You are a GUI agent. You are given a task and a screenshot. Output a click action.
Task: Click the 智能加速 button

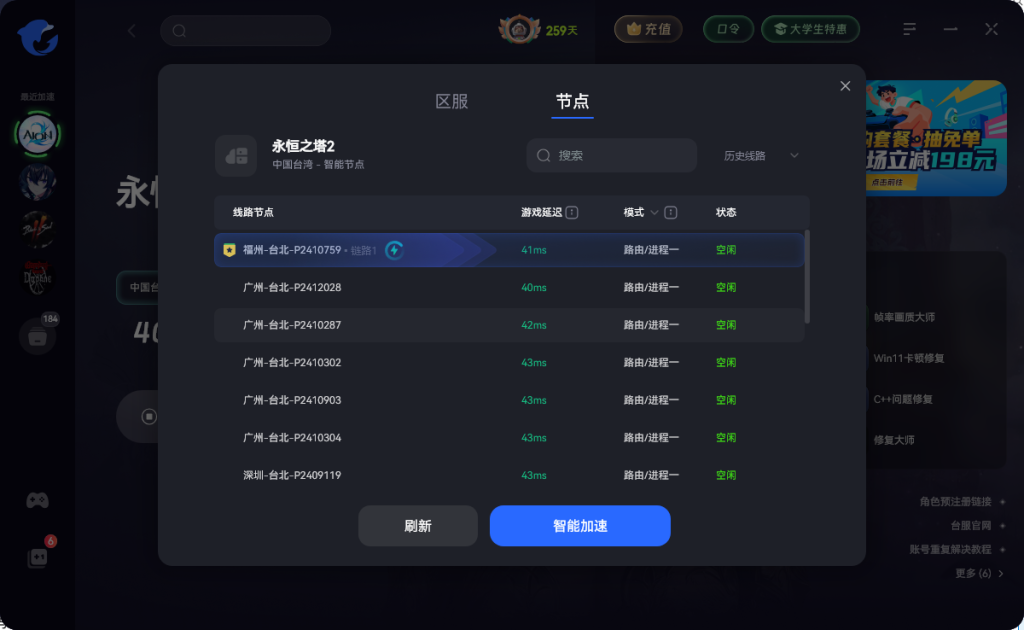point(580,526)
